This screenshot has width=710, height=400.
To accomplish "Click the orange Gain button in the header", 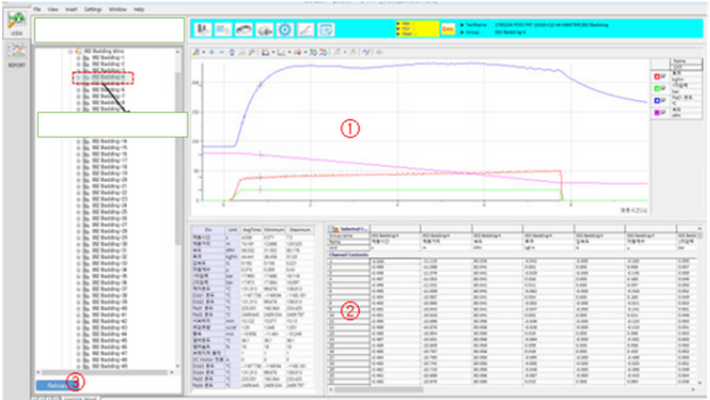I will (448, 29).
